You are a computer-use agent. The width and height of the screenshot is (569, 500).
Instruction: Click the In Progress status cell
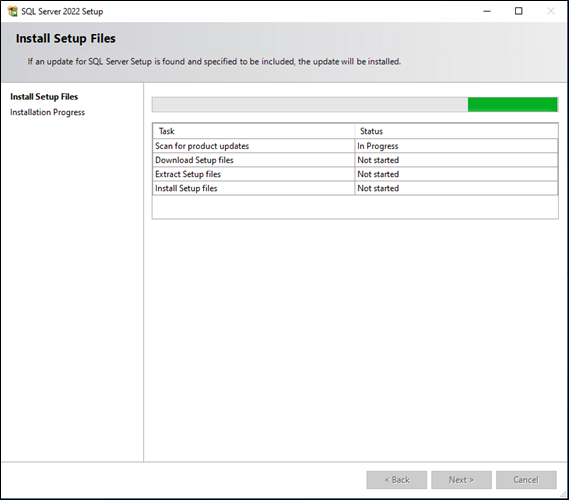456,146
